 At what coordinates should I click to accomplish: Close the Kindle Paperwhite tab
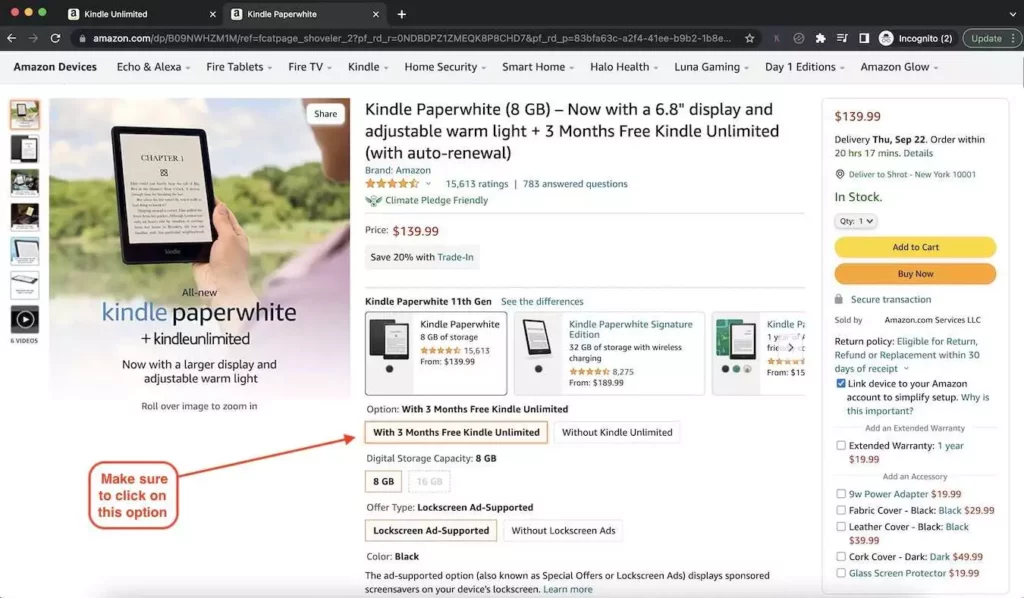coord(376,14)
